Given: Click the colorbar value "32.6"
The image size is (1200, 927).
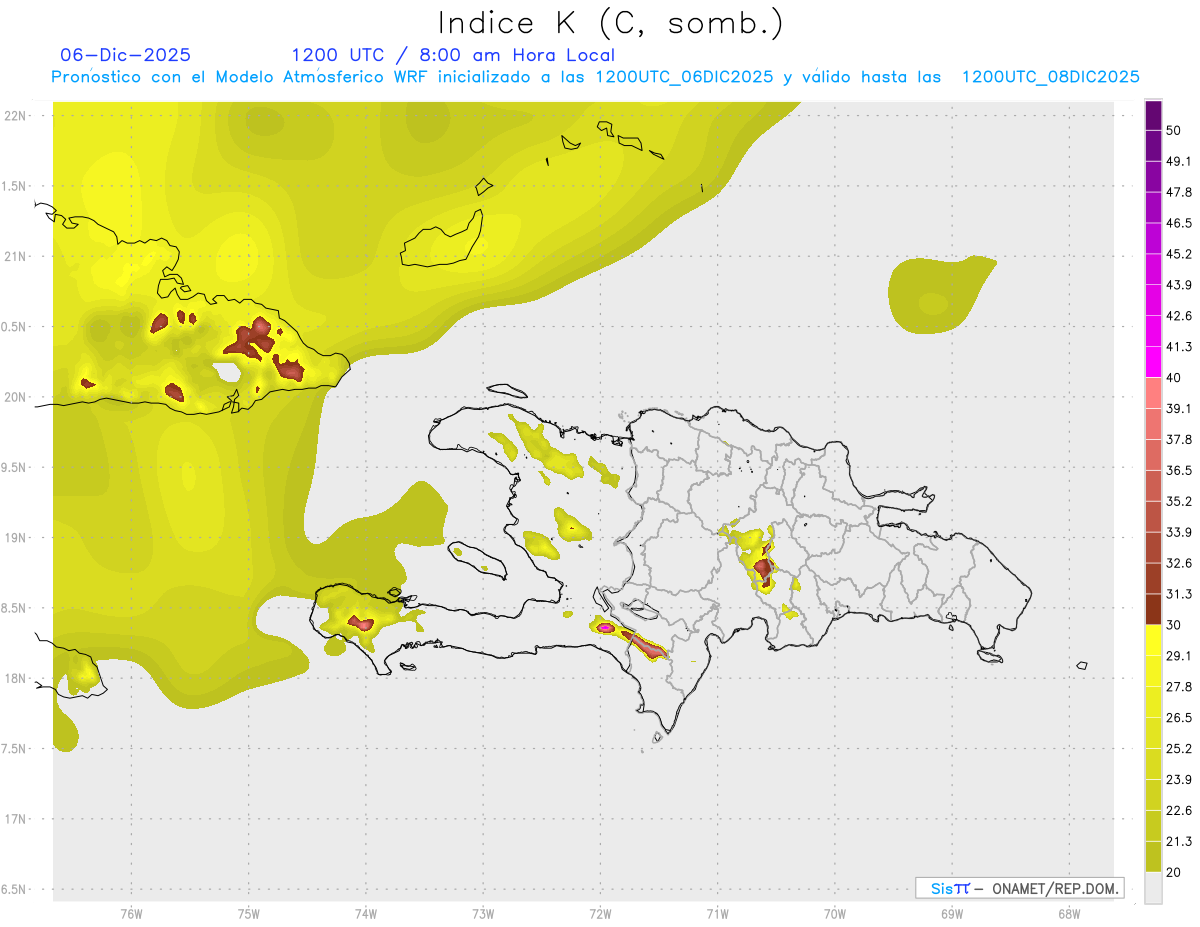Looking at the screenshot, I should [1178, 563].
